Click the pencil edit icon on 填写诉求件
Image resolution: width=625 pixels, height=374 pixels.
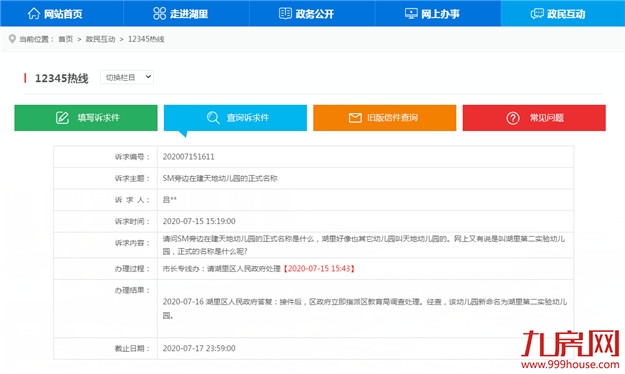point(62,118)
